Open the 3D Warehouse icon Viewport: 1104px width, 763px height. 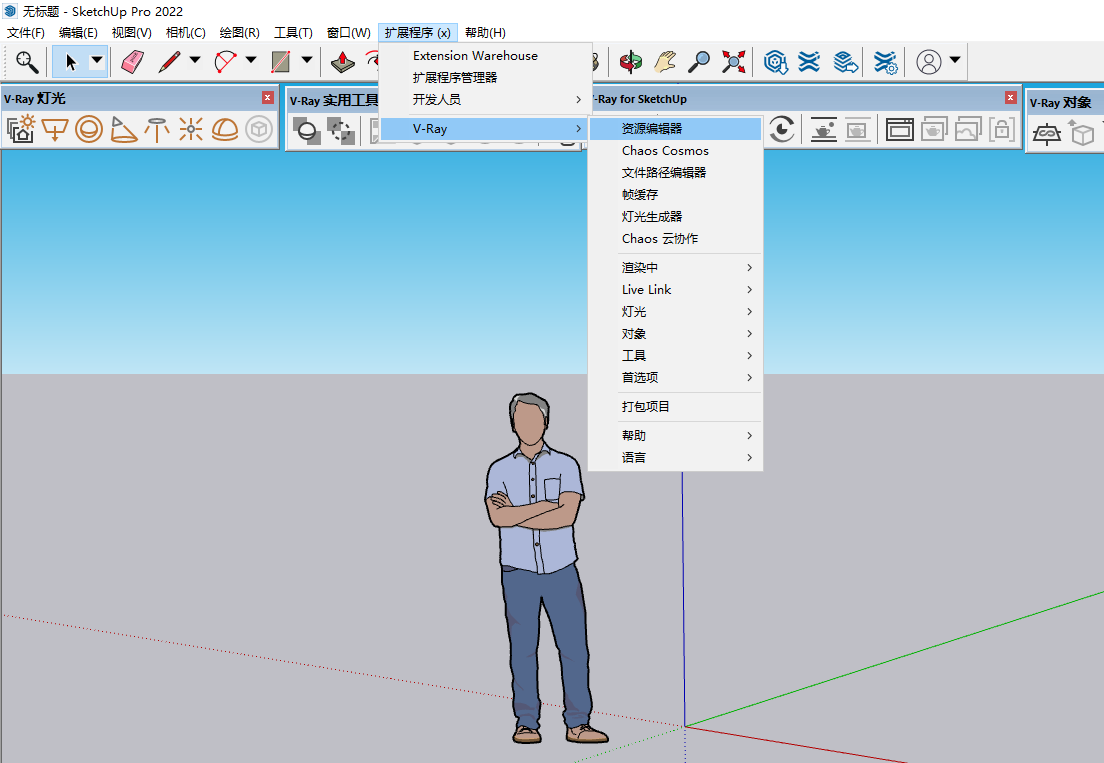click(775, 62)
